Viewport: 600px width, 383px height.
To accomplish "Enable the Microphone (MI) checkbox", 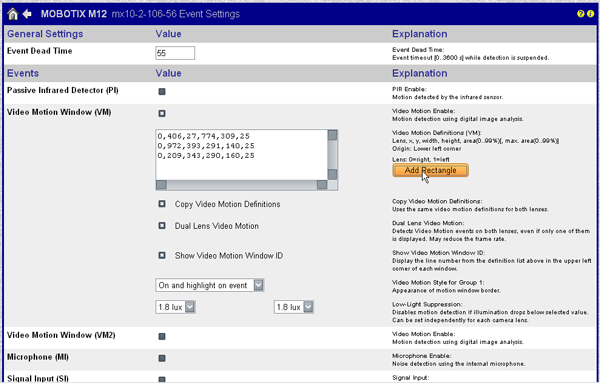I will pos(162,358).
